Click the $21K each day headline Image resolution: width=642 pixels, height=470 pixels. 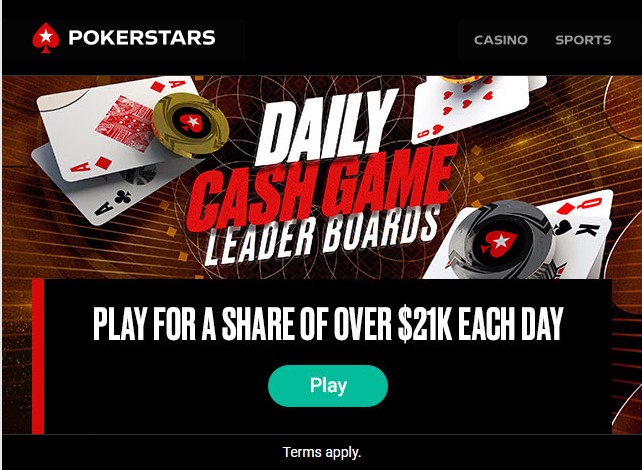point(328,323)
